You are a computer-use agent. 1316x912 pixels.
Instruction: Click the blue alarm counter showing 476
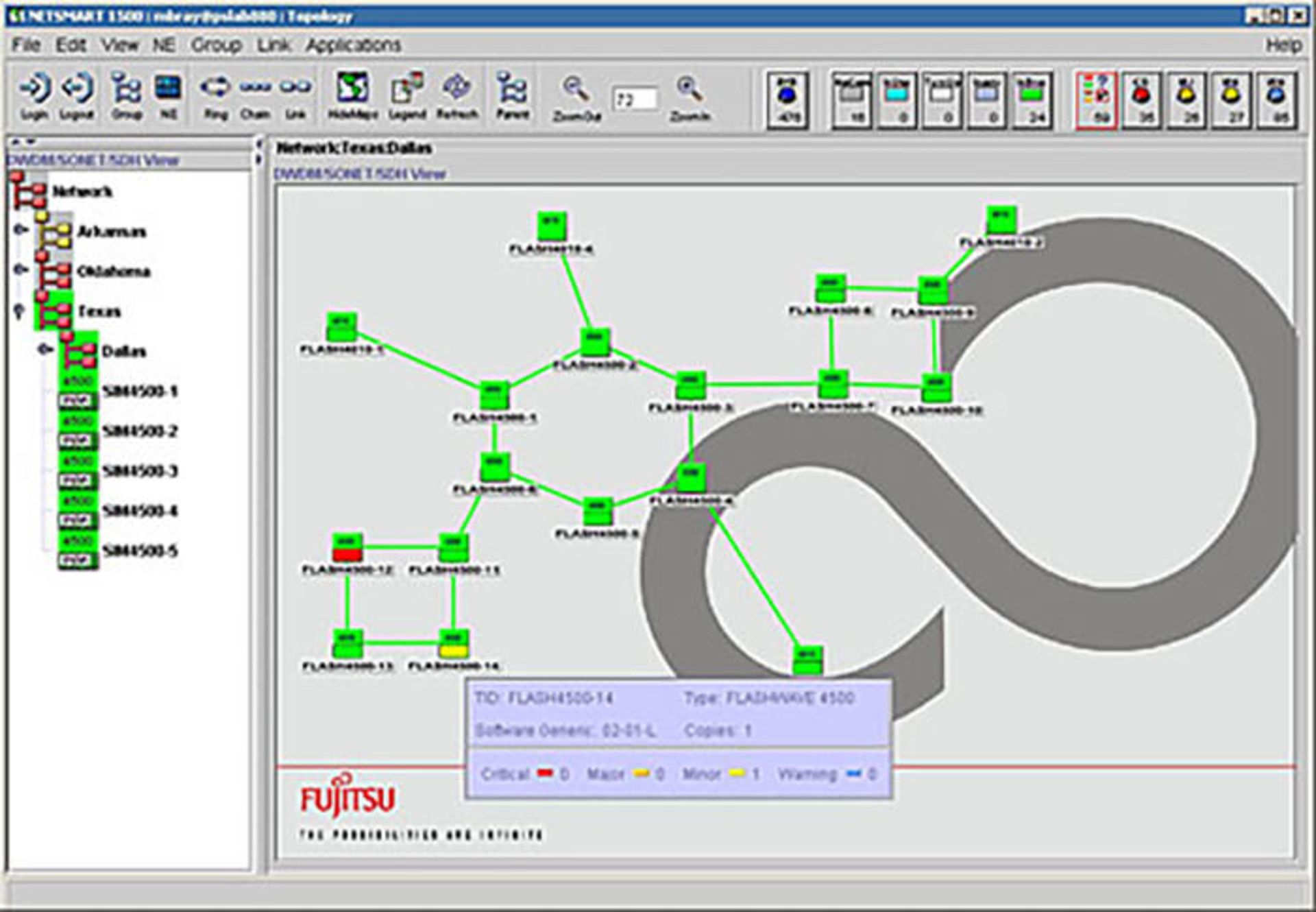pos(788,100)
